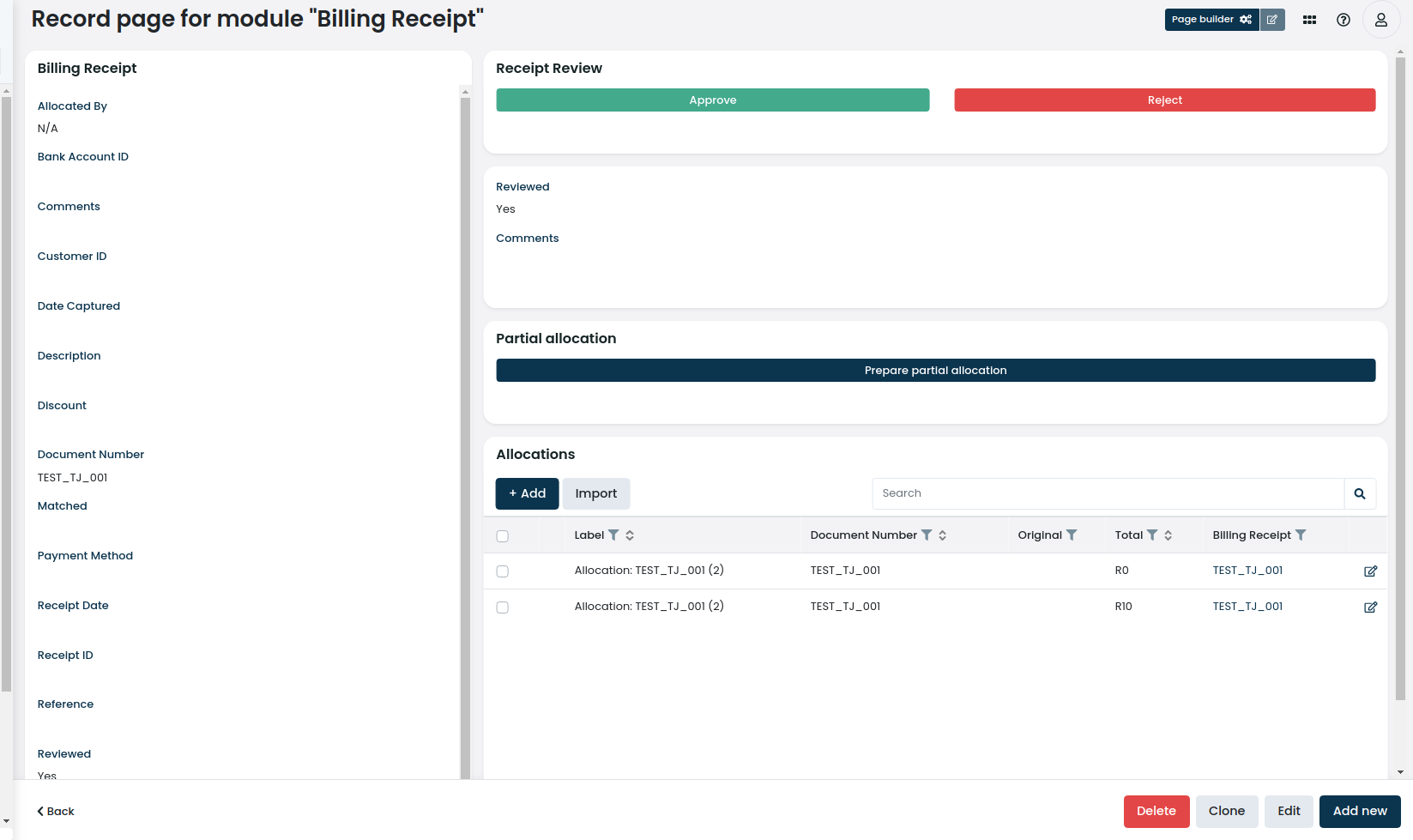The image size is (1413, 840).
Task: Filter the Original column
Action: point(1072,535)
